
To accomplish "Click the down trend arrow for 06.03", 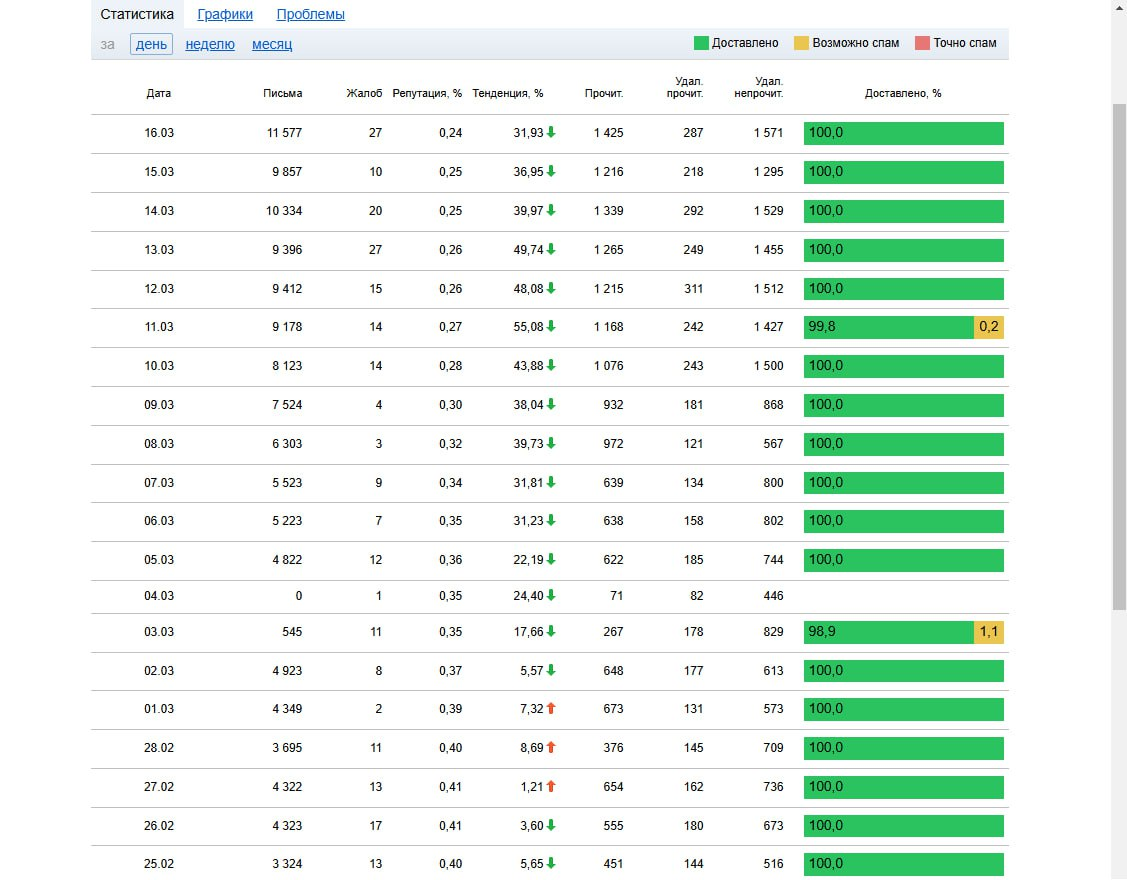I will tap(551, 521).
